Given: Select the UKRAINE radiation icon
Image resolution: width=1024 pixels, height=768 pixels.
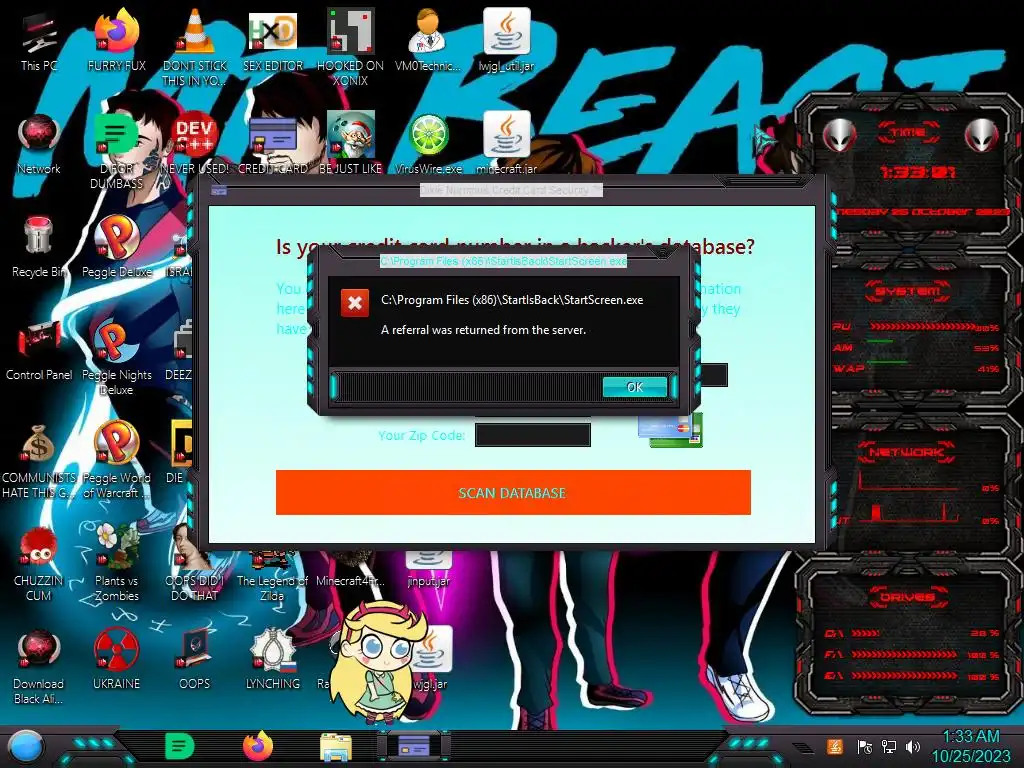Looking at the screenshot, I should [116, 660].
